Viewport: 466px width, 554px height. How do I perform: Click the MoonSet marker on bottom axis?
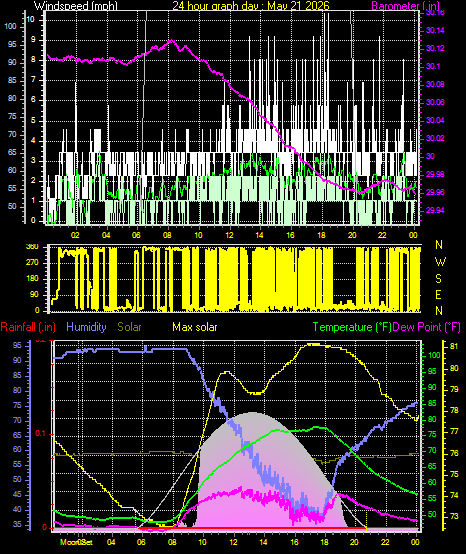[76, 542]
